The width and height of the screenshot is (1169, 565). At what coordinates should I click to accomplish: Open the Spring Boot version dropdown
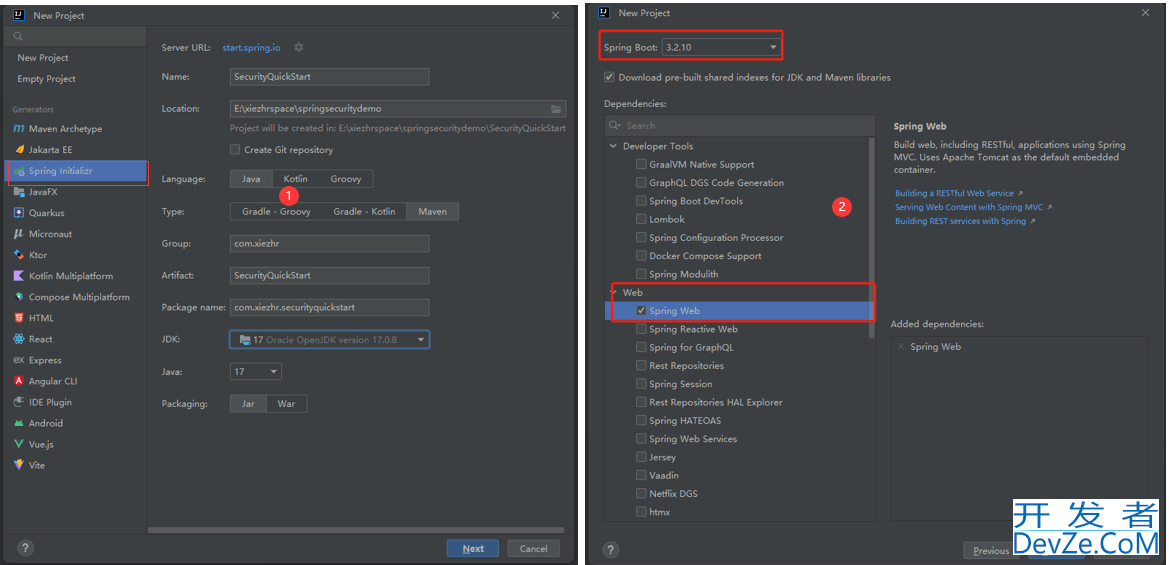(721, 47)
